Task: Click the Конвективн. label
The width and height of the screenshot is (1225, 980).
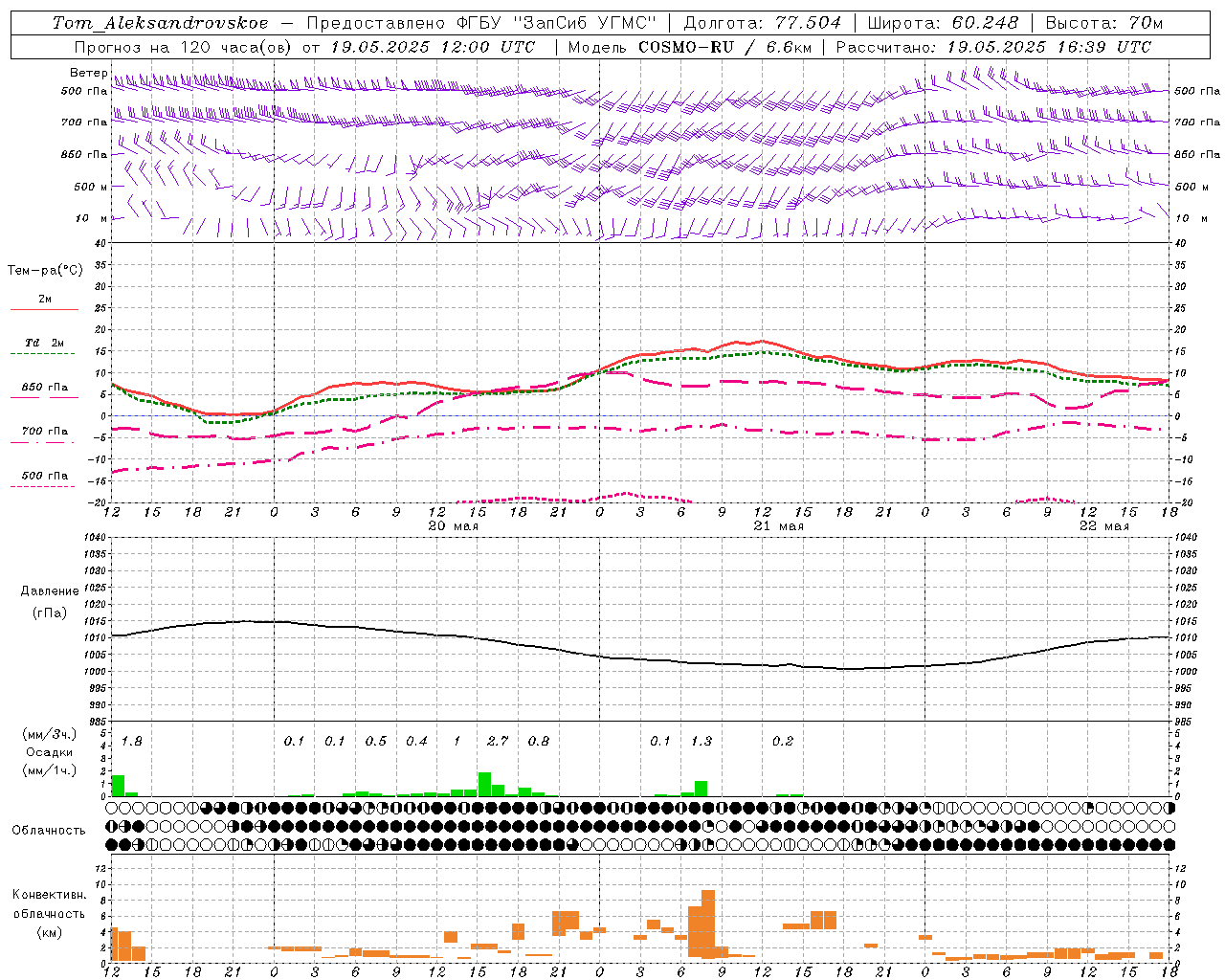Action: (50, 895)
